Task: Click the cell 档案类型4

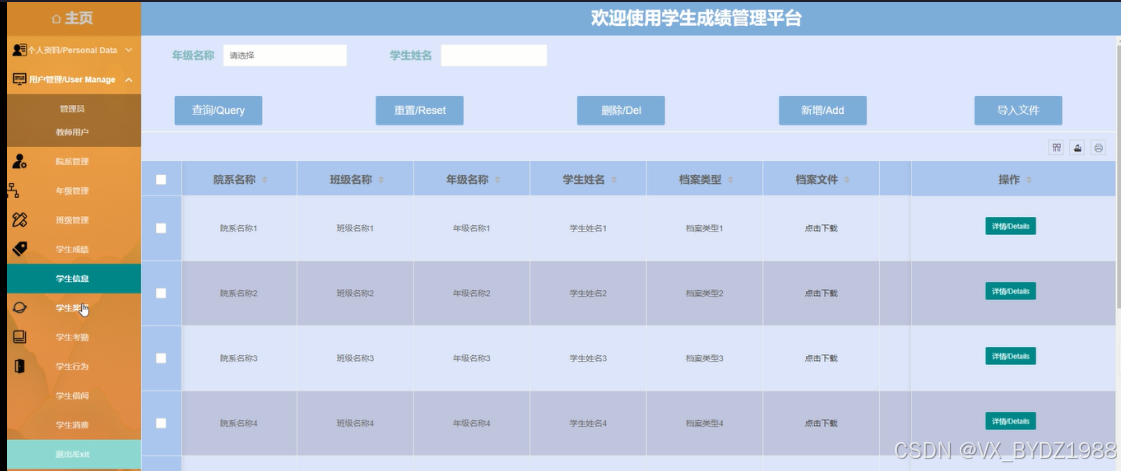Action: click(x=705, y=423)
